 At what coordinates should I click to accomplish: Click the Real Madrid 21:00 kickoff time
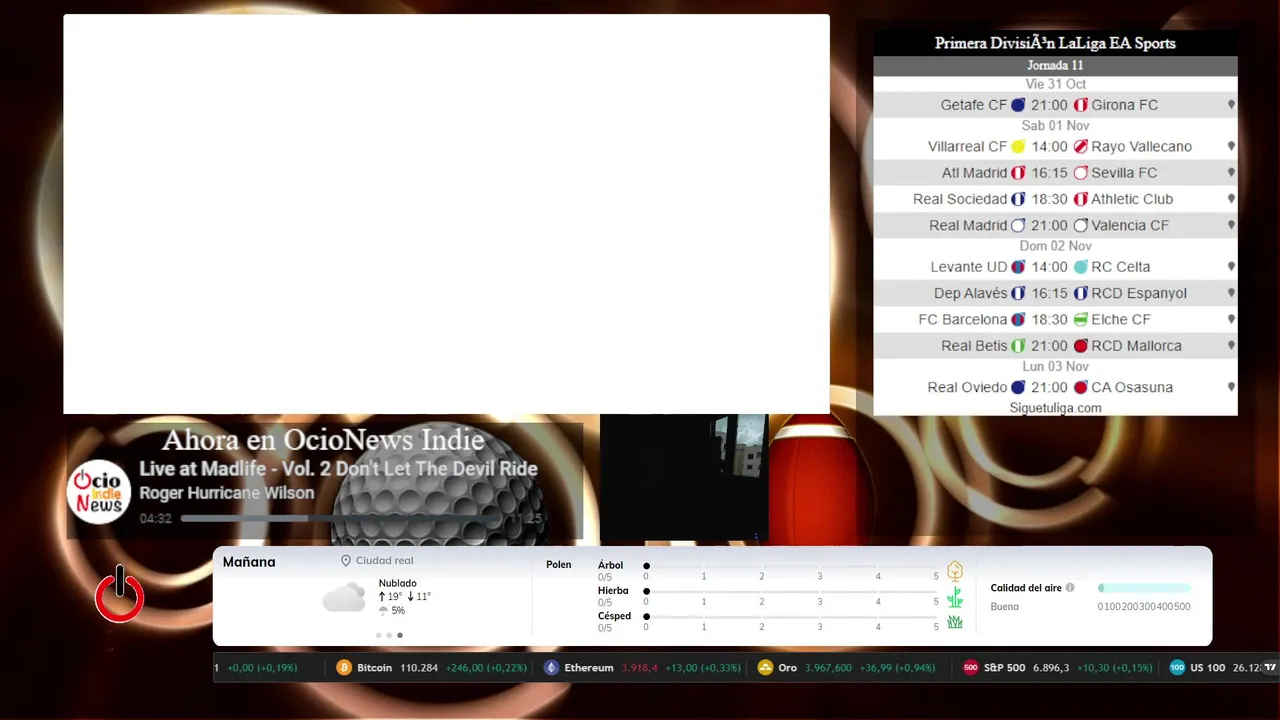(1049, 226)
